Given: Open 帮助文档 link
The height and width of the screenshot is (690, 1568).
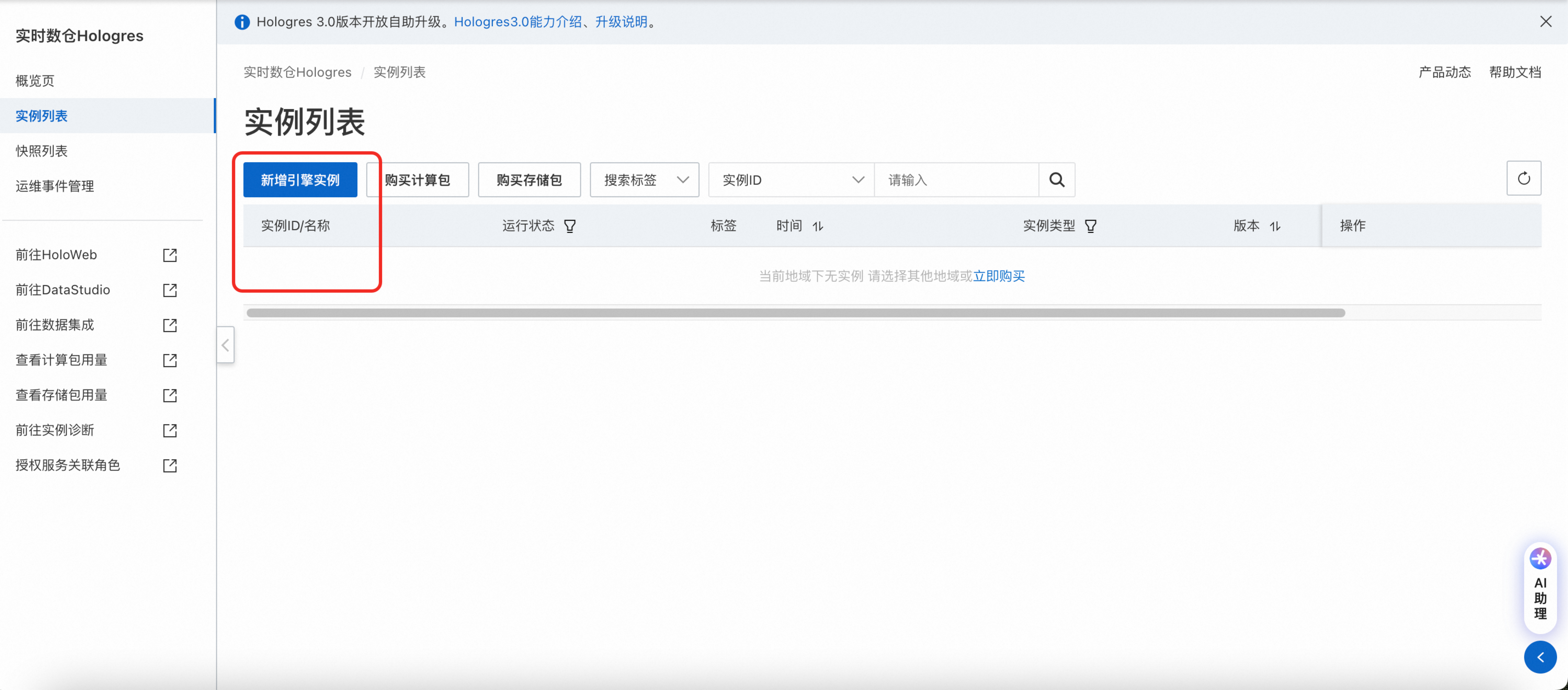Looking at the screenshot, I should 1515,72.
